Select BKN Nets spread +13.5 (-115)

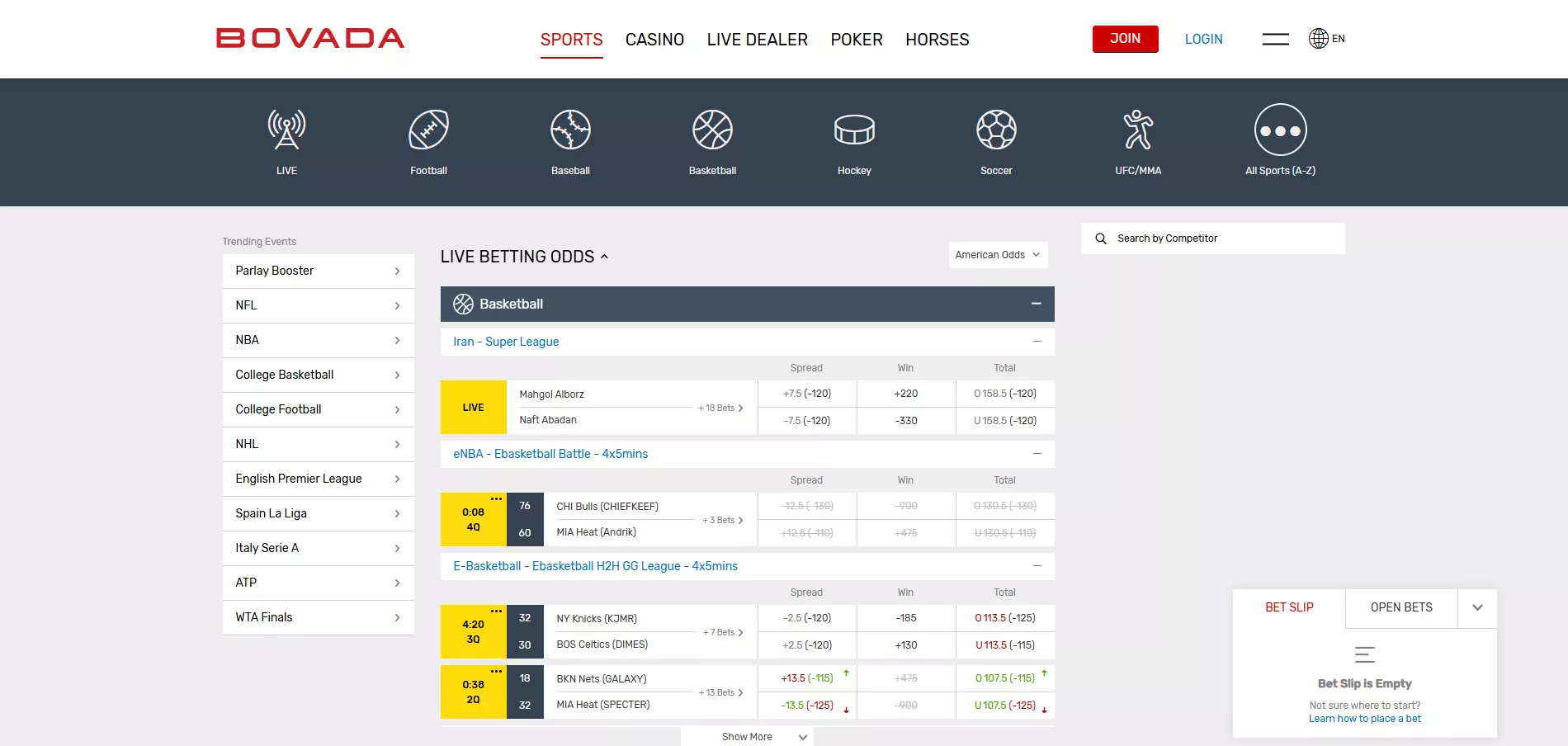coord(807,678)
